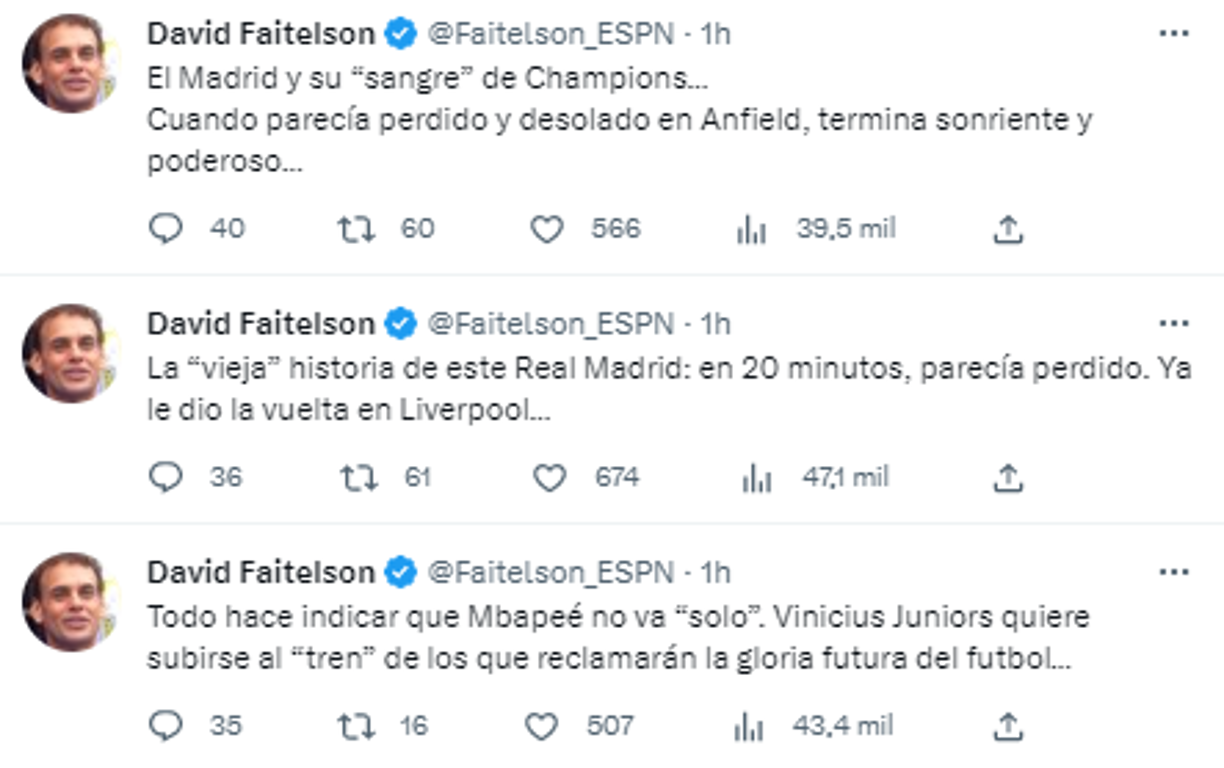Open the 1h timestamp of the second tweet
1224x768 pixels.
click(x=716, y=325)
